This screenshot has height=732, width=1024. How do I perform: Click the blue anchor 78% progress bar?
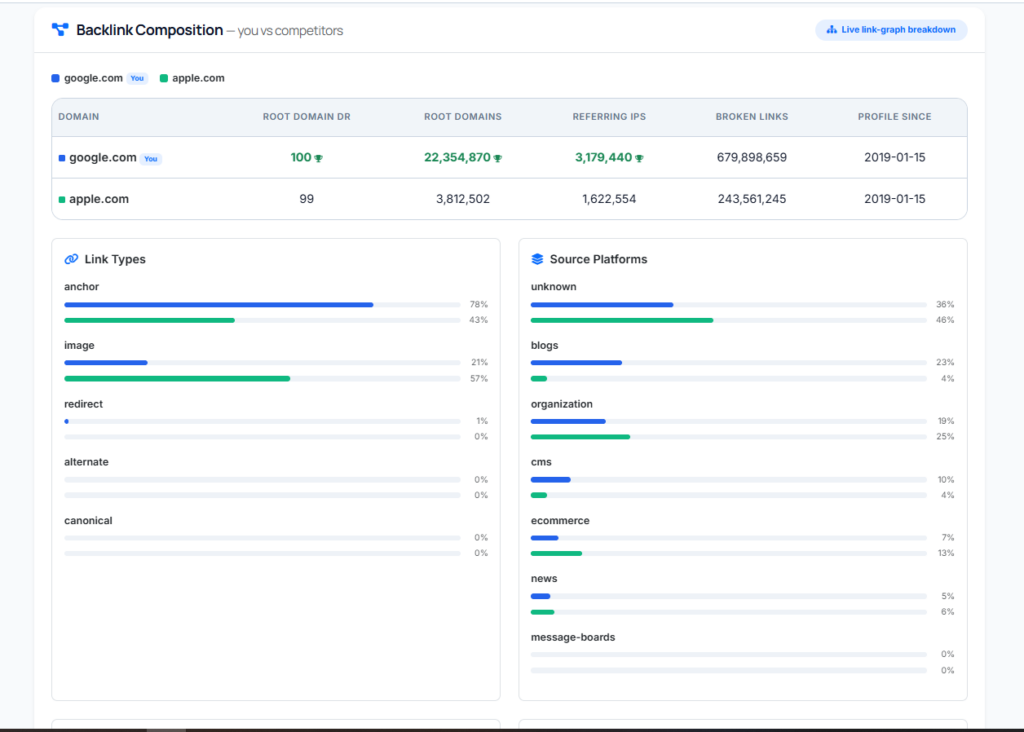click(x=219, y=304)
